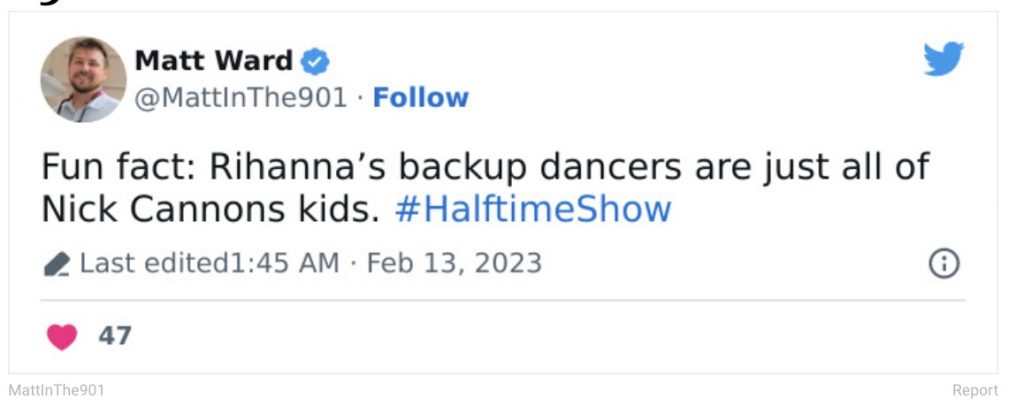
Task: Click the Nick Cannons kids text
Action: pos(211,210)
